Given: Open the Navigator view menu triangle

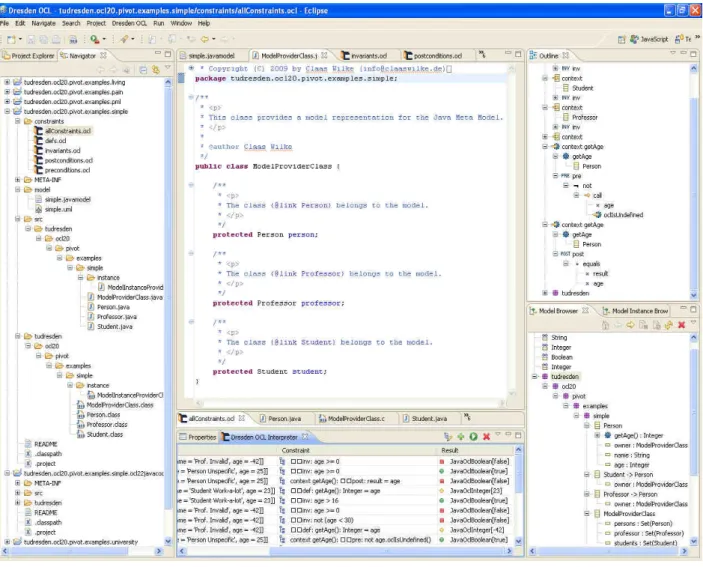Looking at the screenshot, I should pos(168,68).
